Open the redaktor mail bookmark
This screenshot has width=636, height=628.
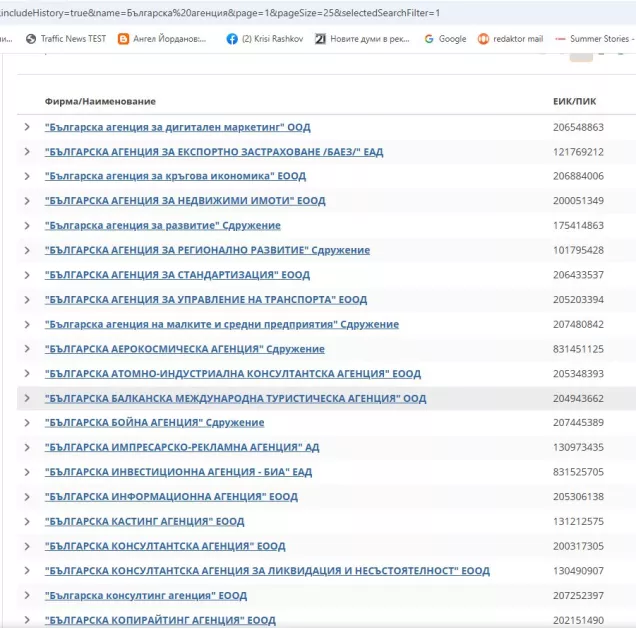(484, 39)
